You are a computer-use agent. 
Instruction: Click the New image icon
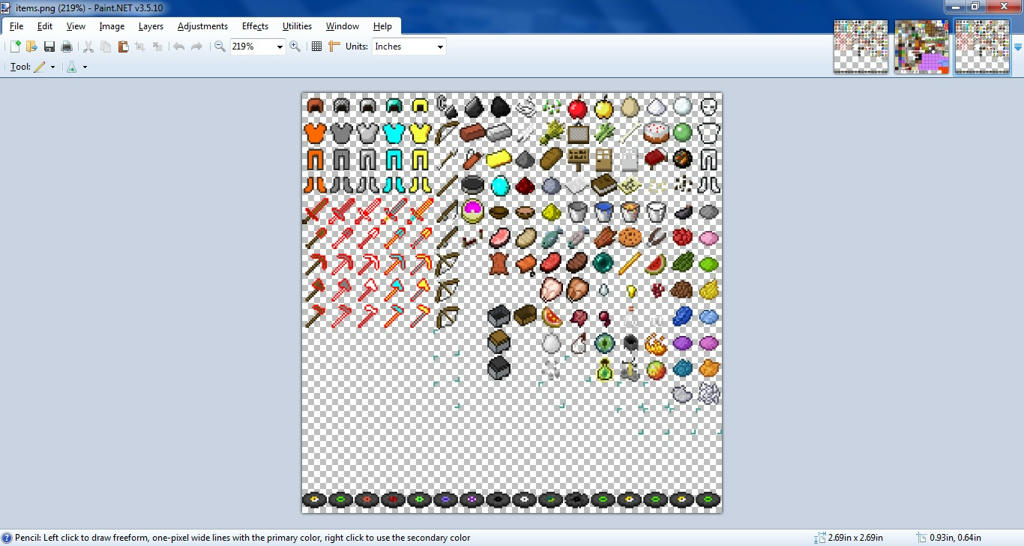[15, 47]
